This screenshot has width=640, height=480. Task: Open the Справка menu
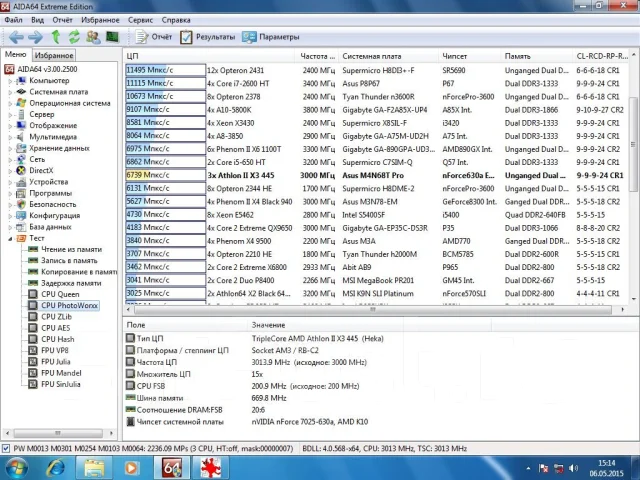176,20
